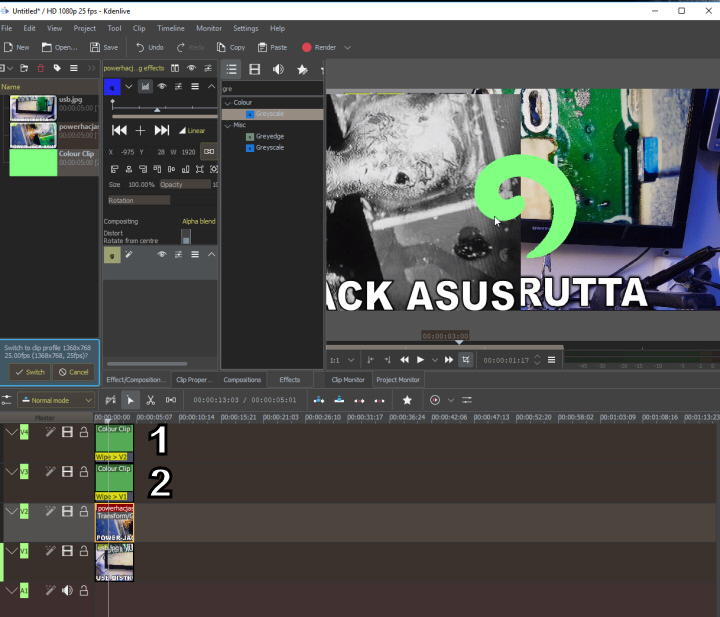720x617 pixels.
Task: Open the Timeline menu
Action: pyautogui.click(x=170, y=28)
